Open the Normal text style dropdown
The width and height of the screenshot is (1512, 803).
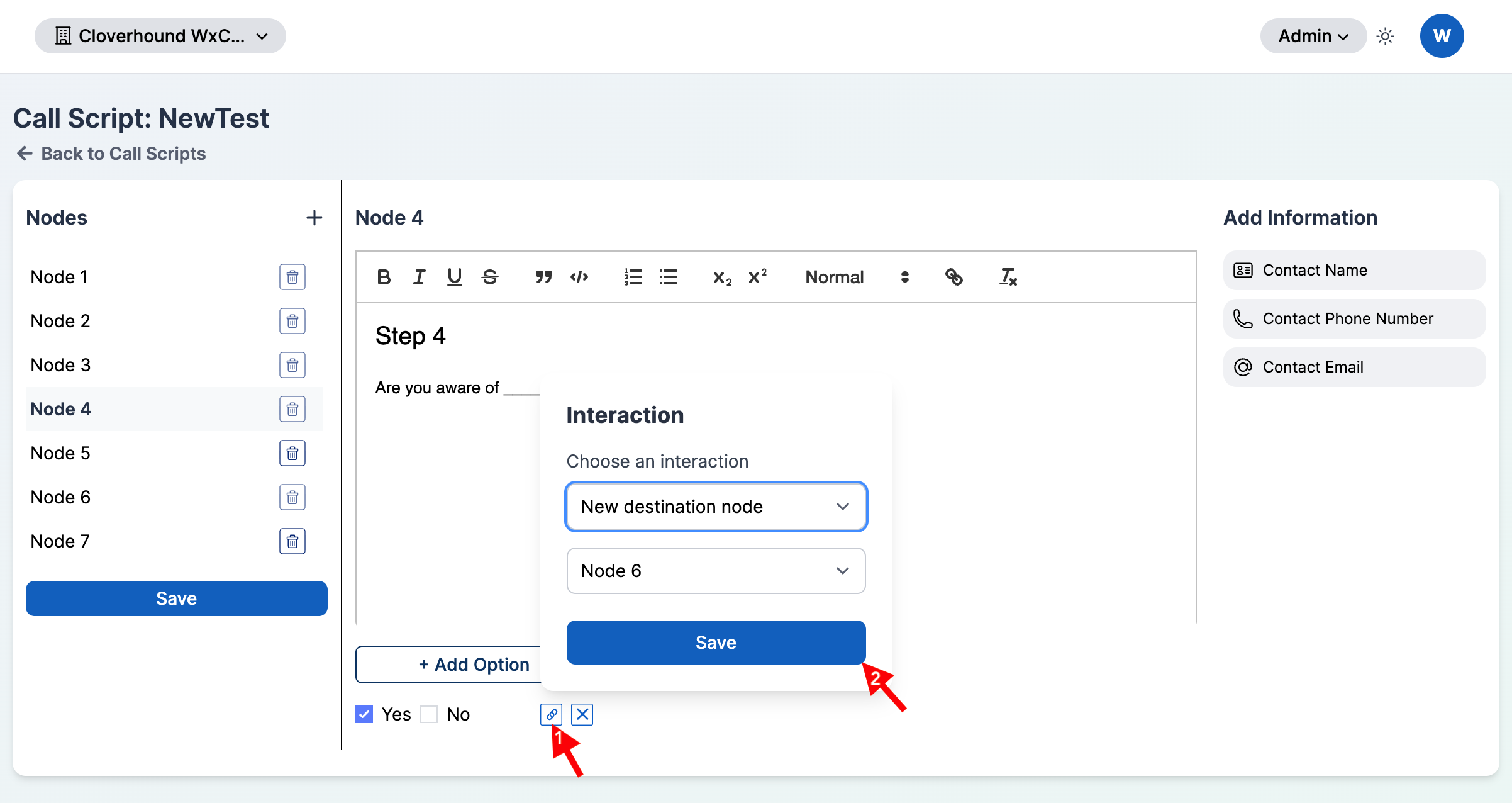coord(857,277)
